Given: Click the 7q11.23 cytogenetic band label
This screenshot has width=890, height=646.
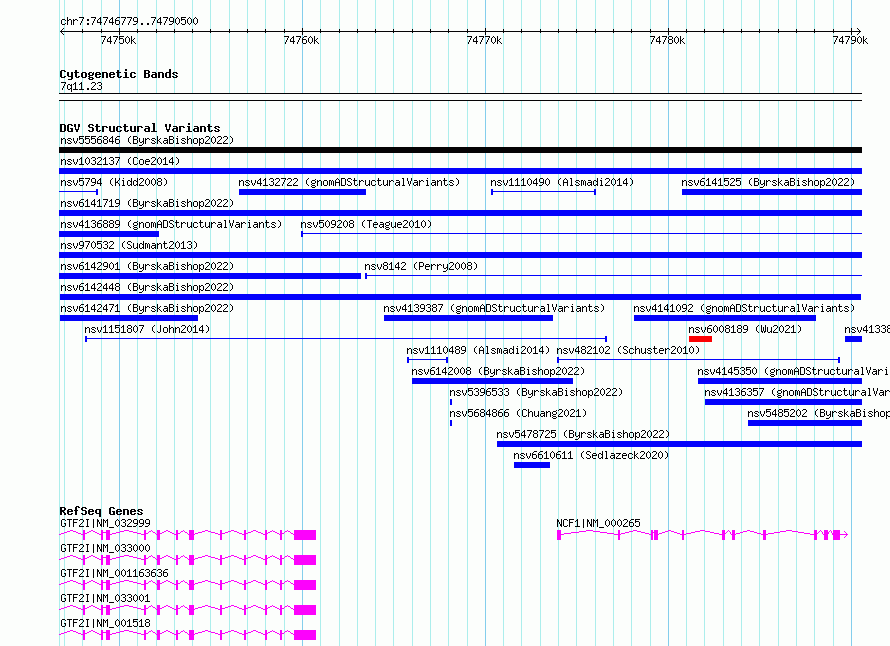Looking at the screenshot, I should (x=81, y=86).
